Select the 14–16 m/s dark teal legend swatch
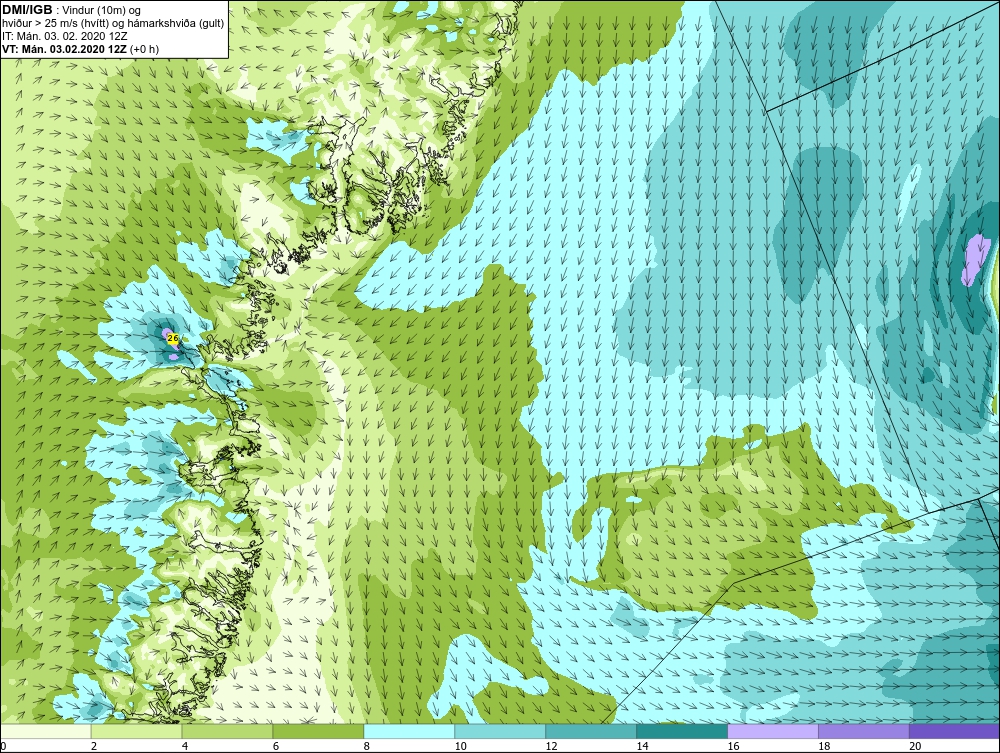The width and height of the screenshot is (1000, 753). tap(682, 731)
